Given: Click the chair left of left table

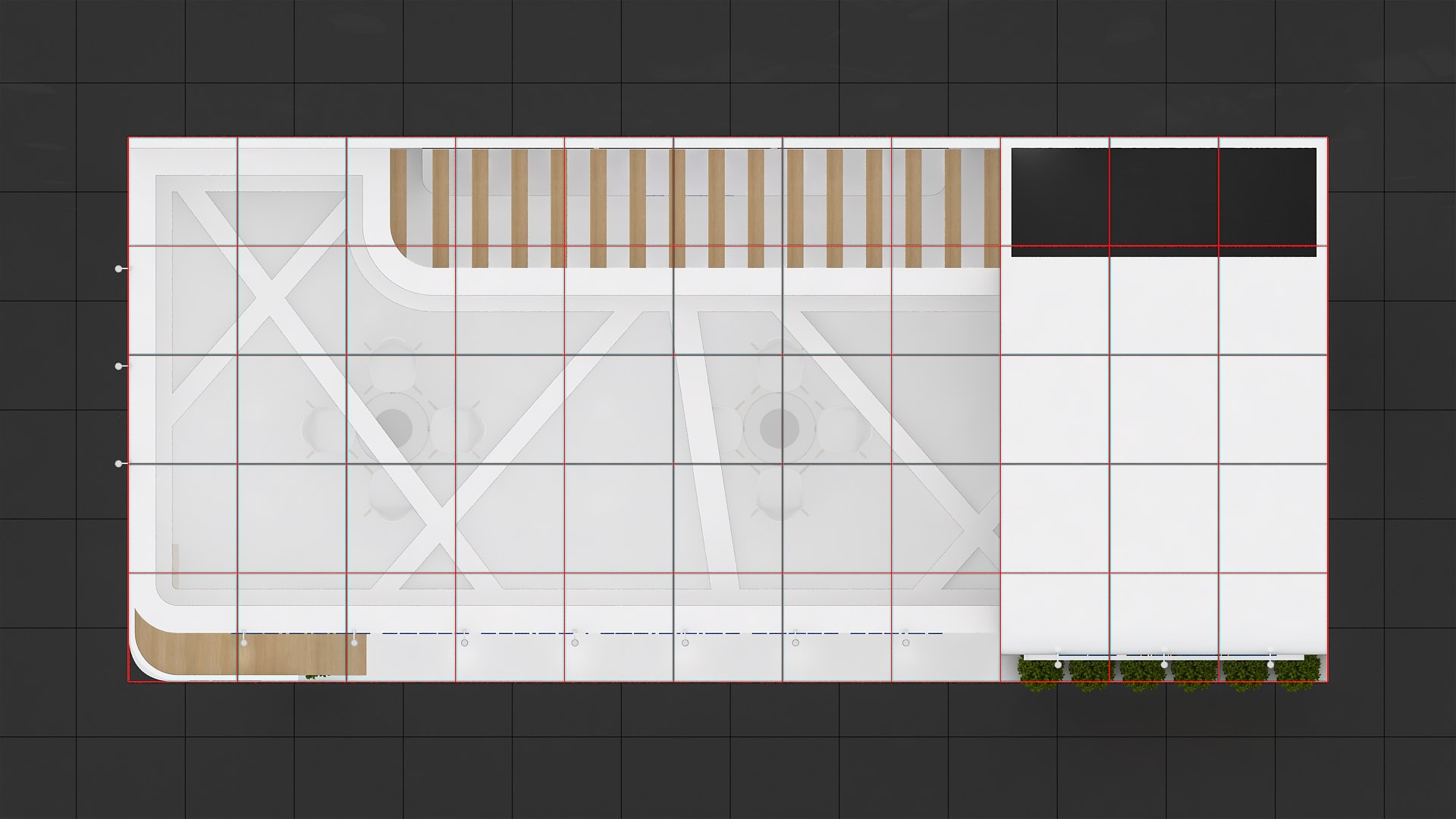Looking at the screenshot, I should 325,430.
